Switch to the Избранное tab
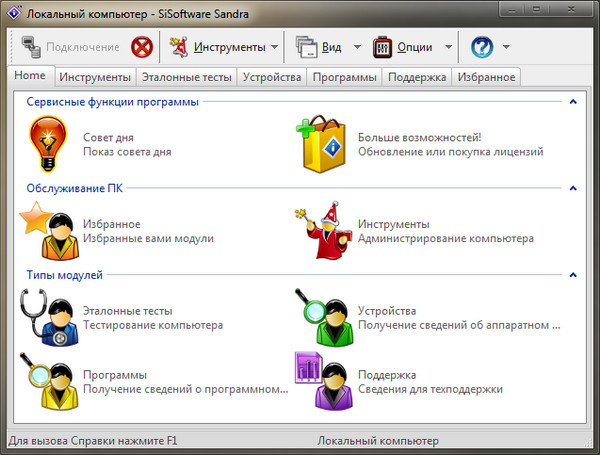Screen dimensions: 600x455 point(486,77)
